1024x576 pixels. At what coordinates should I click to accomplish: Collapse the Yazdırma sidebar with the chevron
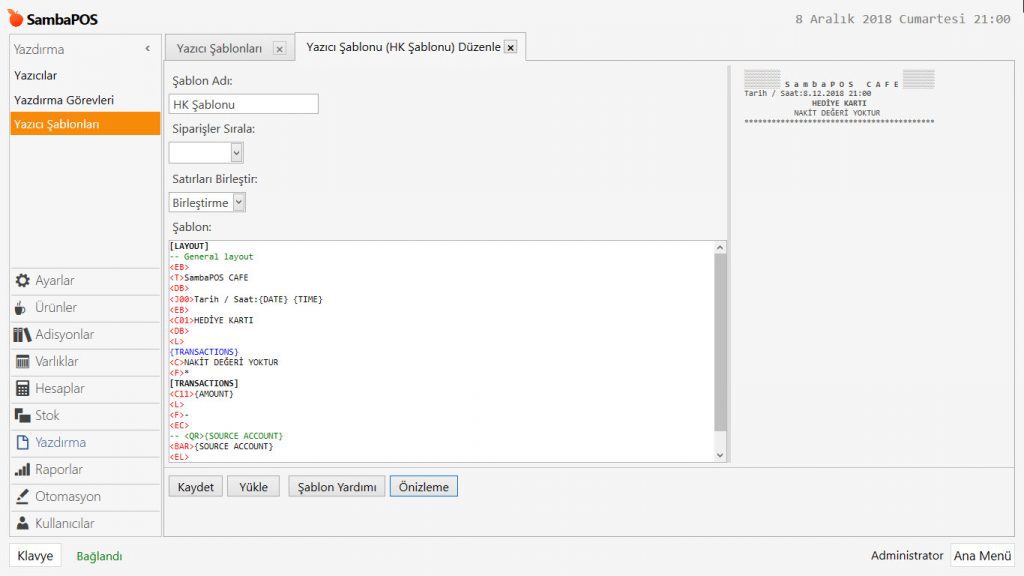tap(148, 48)
